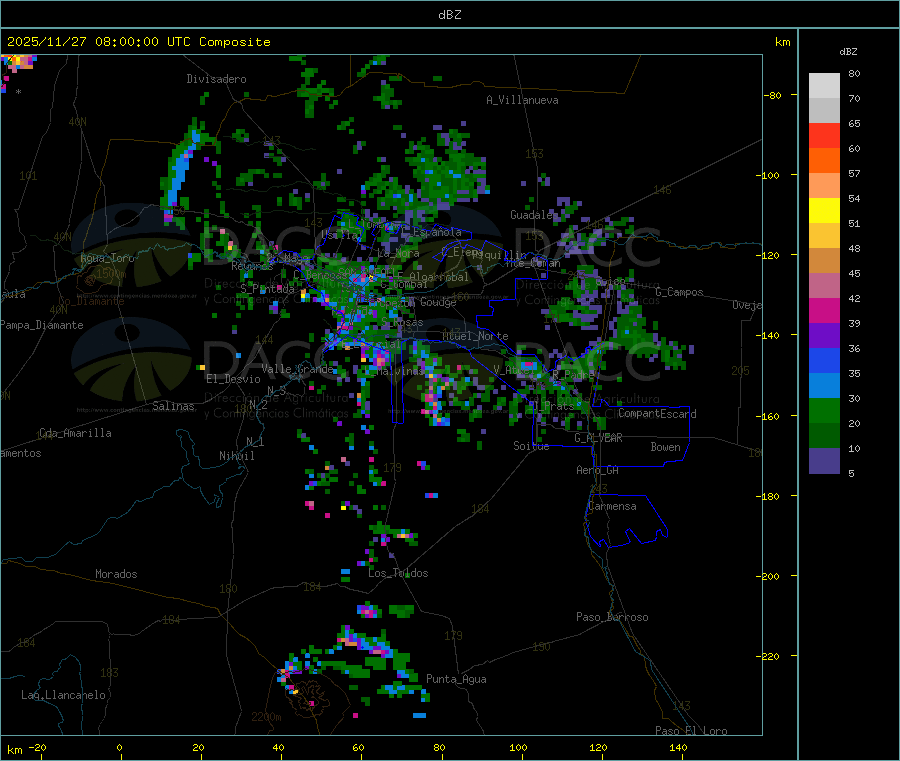The image size is (900, 761).
Task: Click the timestamp '2025/11/27 08:00:00 UTC Composite'
Action: click(x=138, y=42)
